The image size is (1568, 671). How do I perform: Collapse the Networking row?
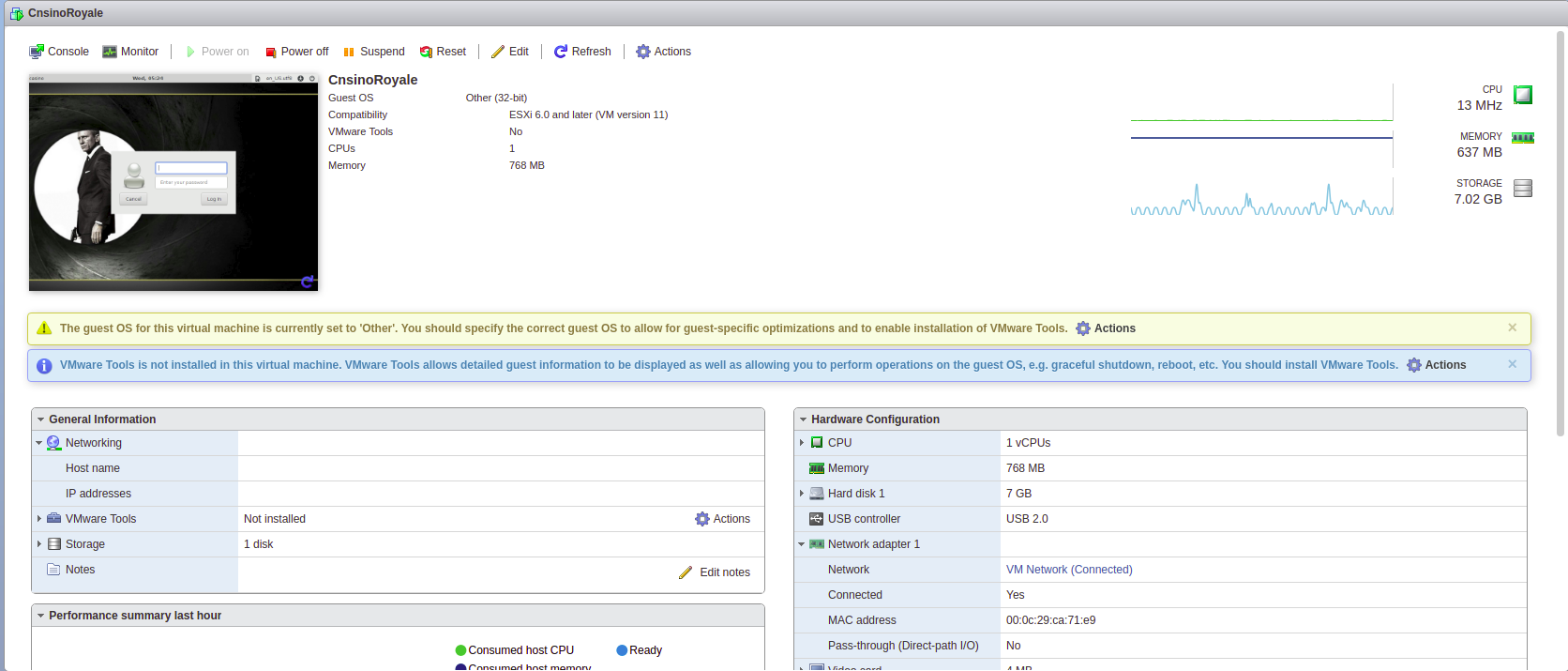(x=39, y=443)
